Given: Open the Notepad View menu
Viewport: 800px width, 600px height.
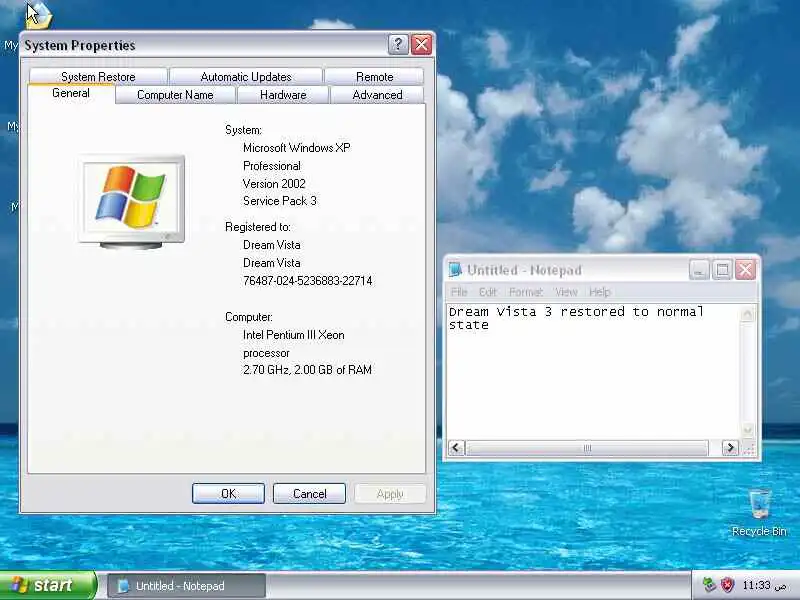Looking at the screenshot, I should click(x=566, y=292).
